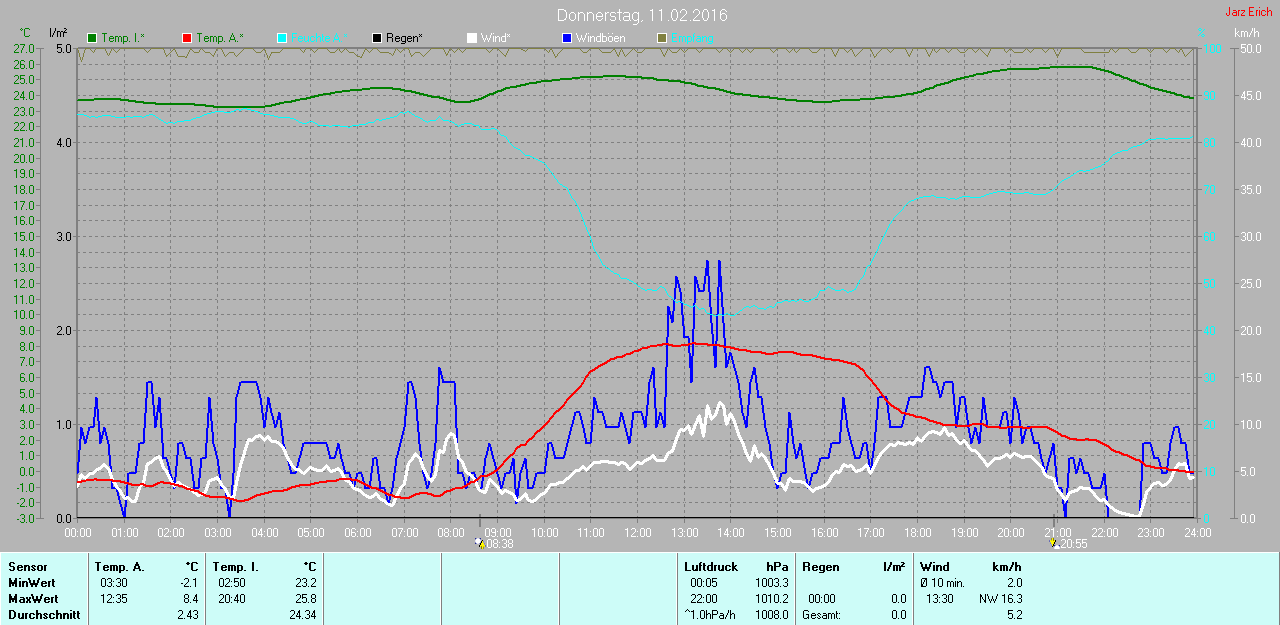Click the Luftdruck panel header

click(x=711, y=567)
